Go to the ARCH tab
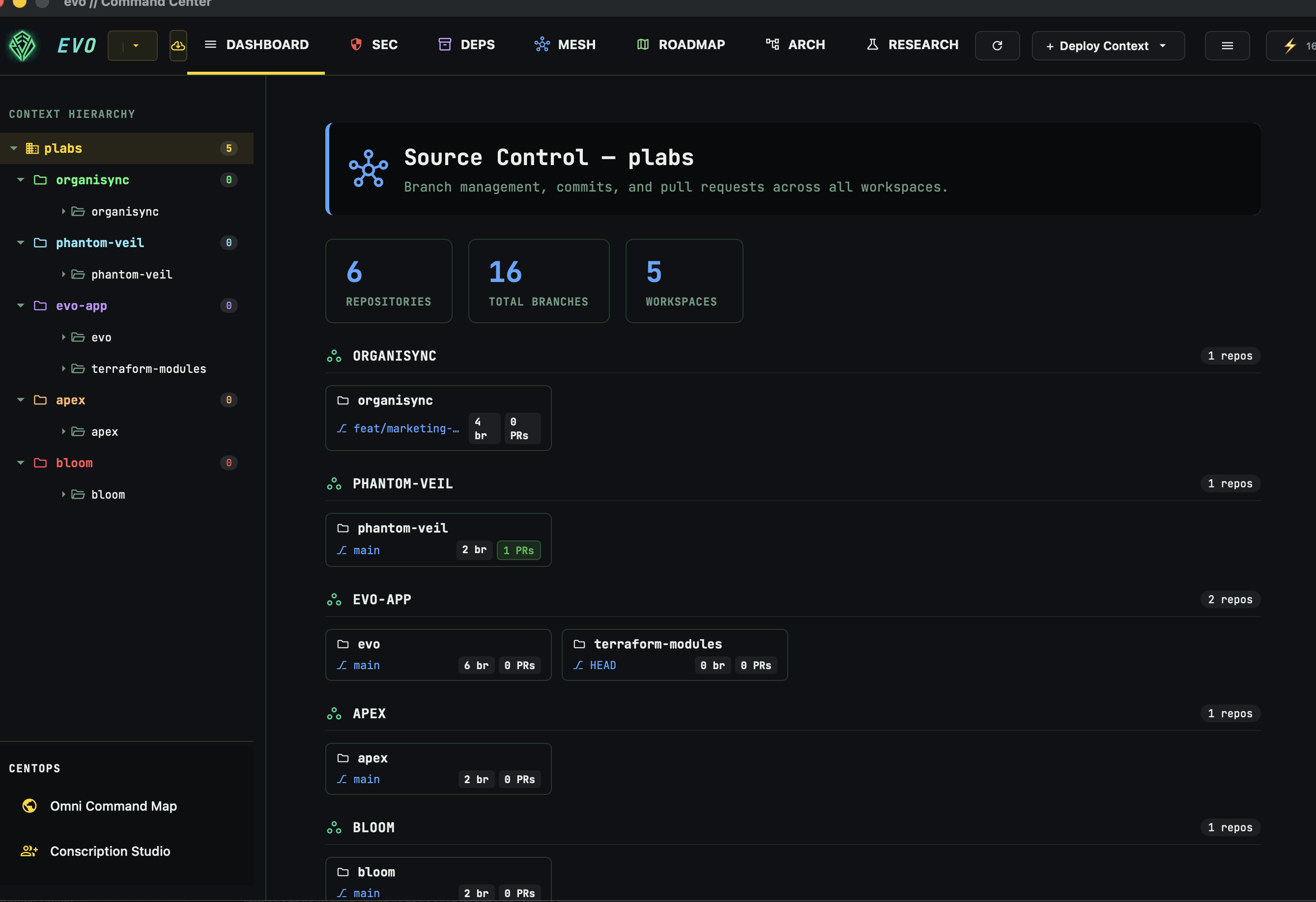This screenshot has height=902, width=1316. (796, 45)
